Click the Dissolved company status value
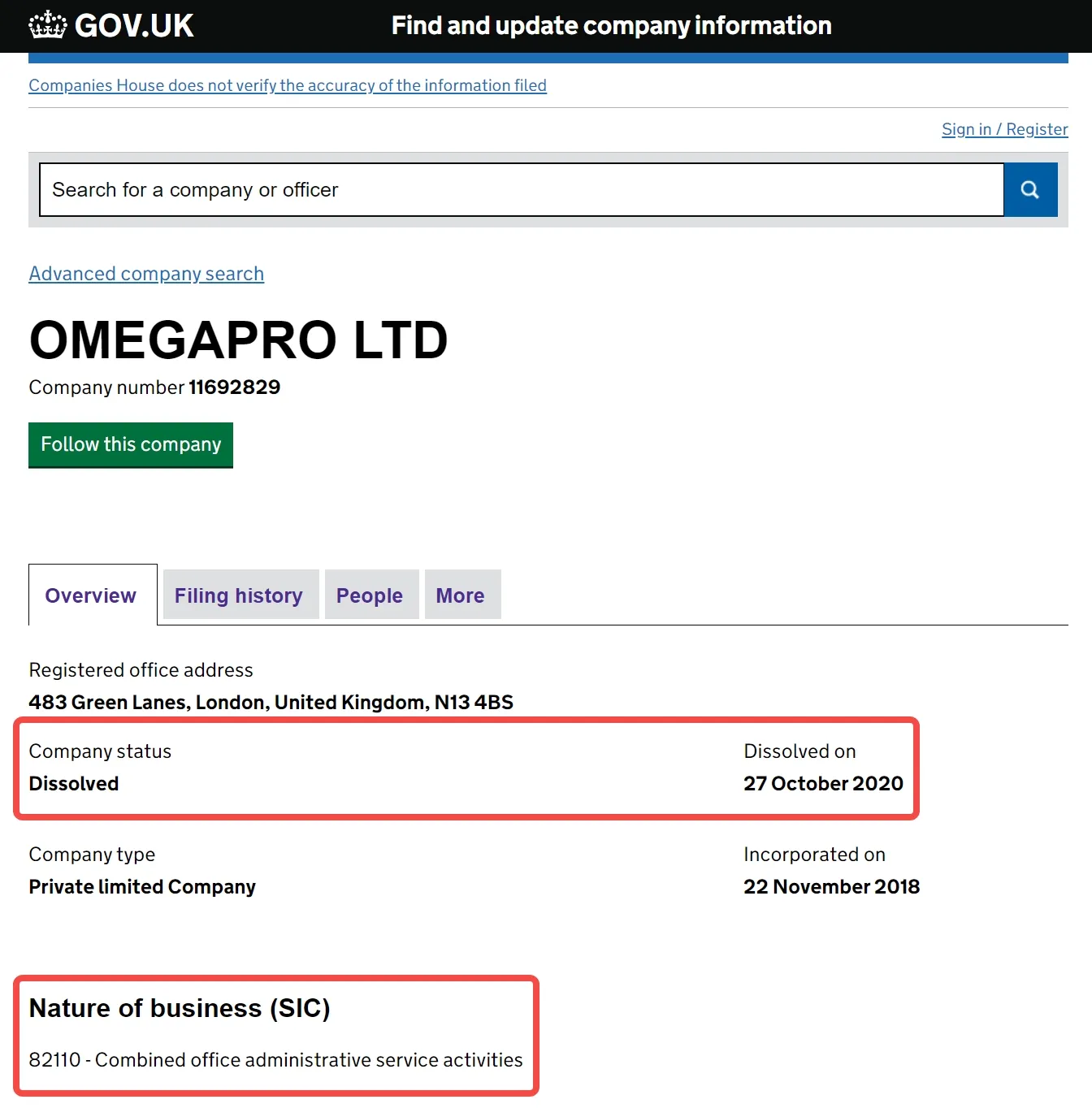This screenshot has width=1092, height=1108. (x=74, y=784)
